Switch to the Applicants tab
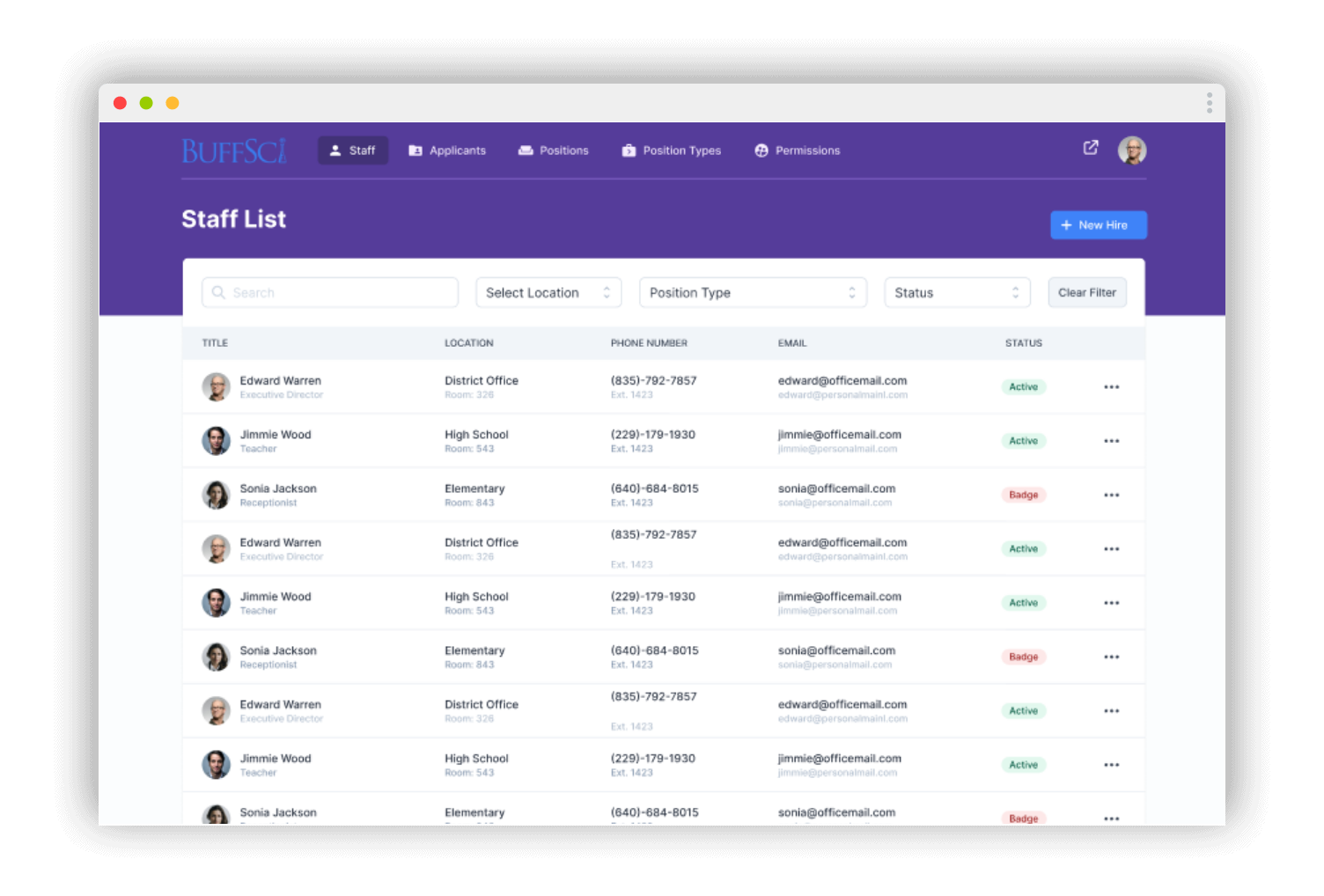This screenshot has width=1324, height=896. pyautogui.click(x=447, y=151)
